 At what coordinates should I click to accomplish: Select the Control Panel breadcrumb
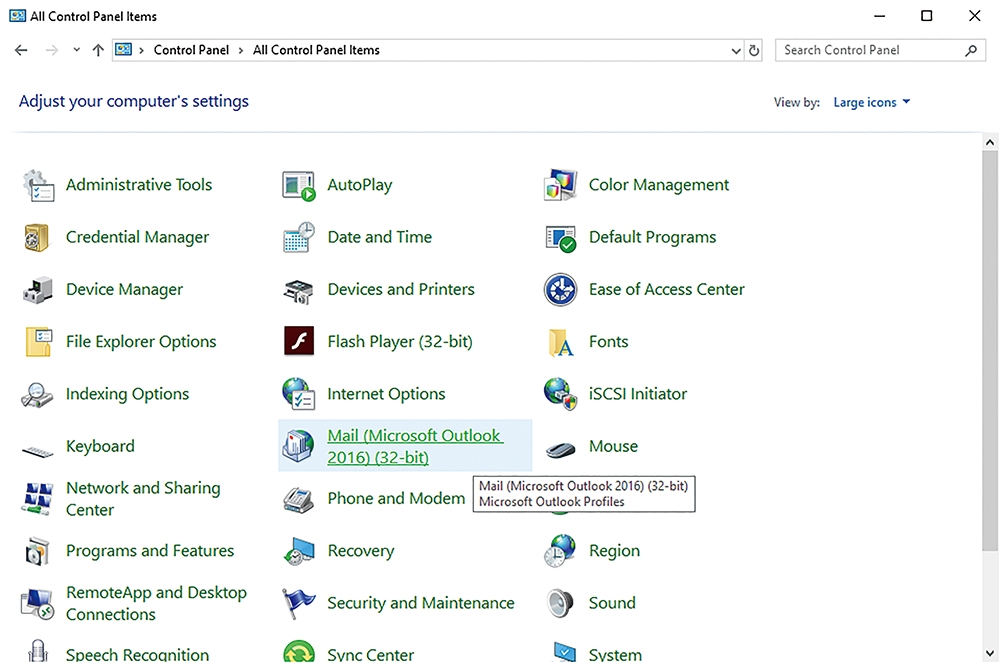click(x=191, y=50)
